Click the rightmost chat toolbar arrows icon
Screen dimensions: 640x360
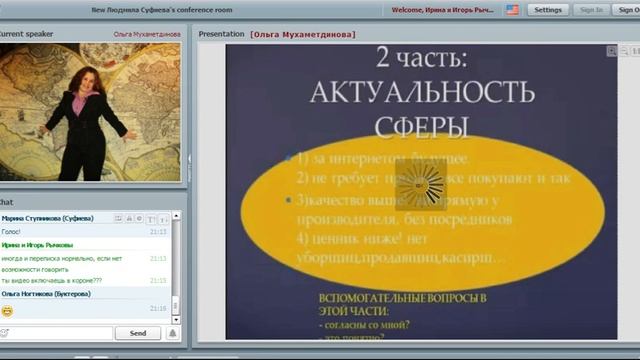[x=163, y=220]
